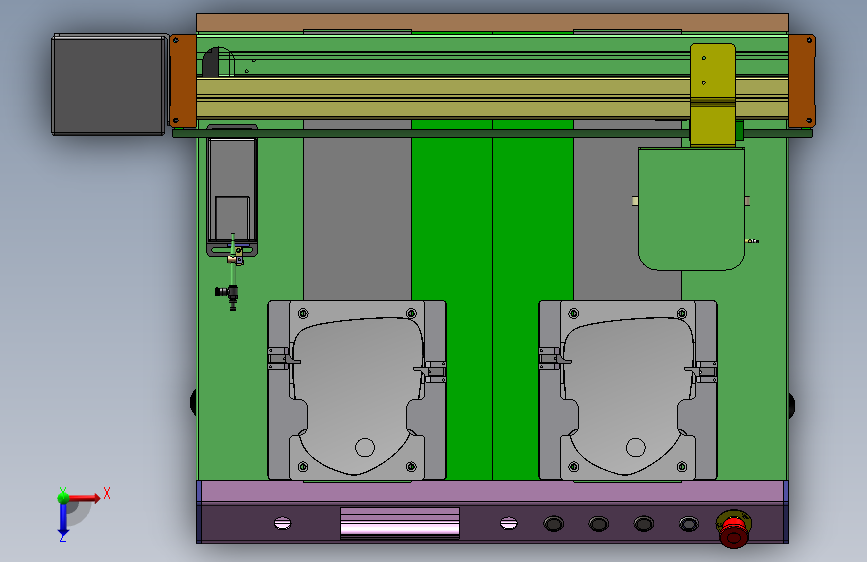Select the left gray fixture nest

357,390
